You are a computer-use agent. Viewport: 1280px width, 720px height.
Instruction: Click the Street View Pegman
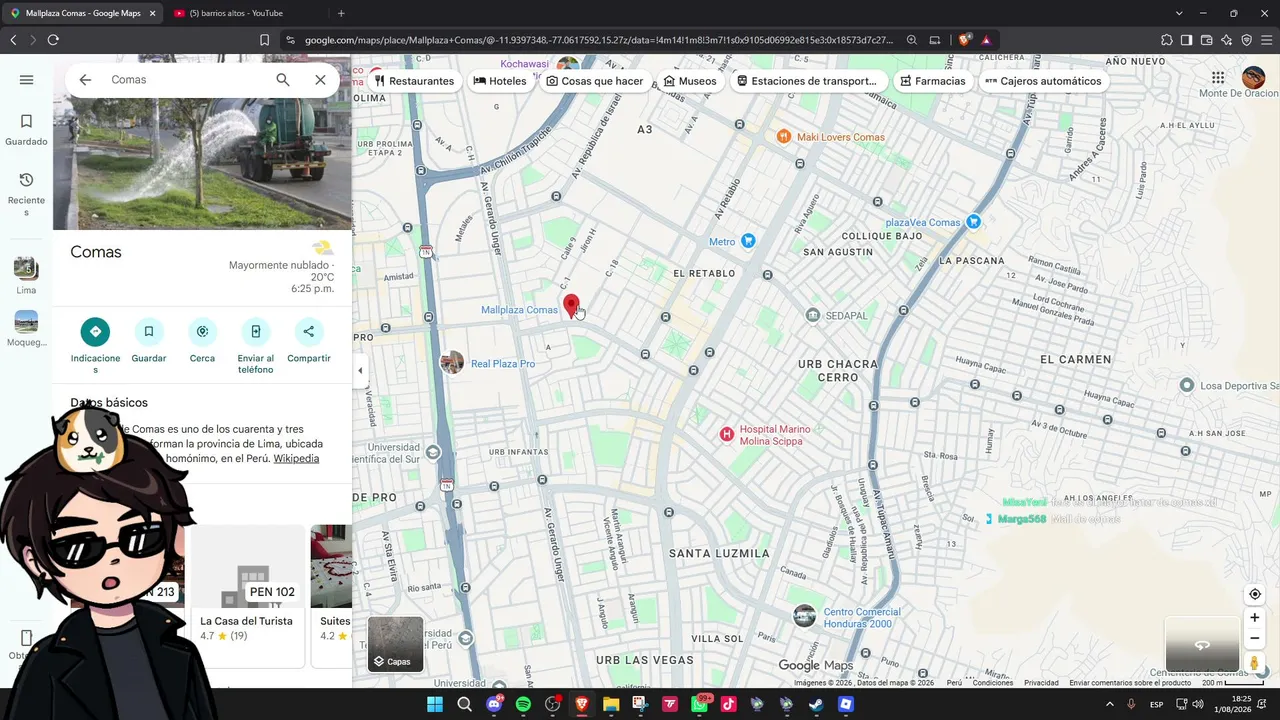click(x=1254, y=662)
